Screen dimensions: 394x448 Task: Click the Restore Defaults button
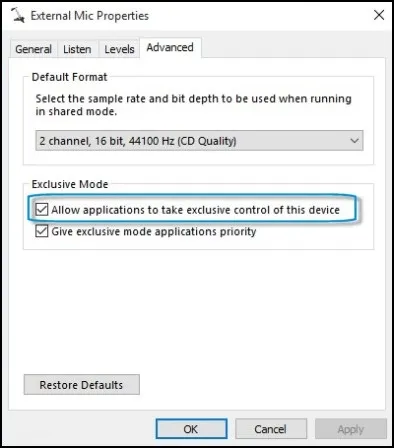pyautogui.click(x=82, y=385)
